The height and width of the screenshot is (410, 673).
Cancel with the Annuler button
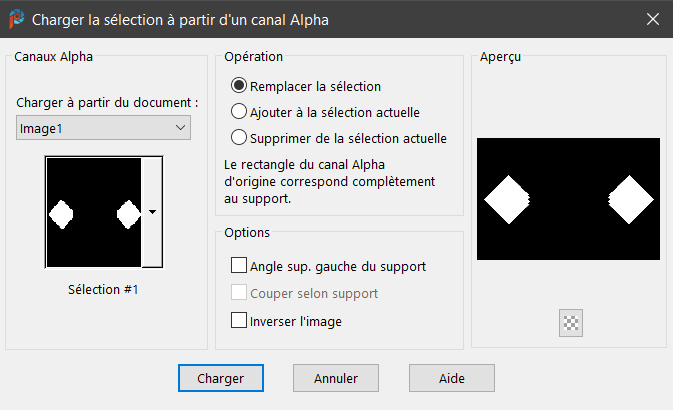tap(335, 379)
